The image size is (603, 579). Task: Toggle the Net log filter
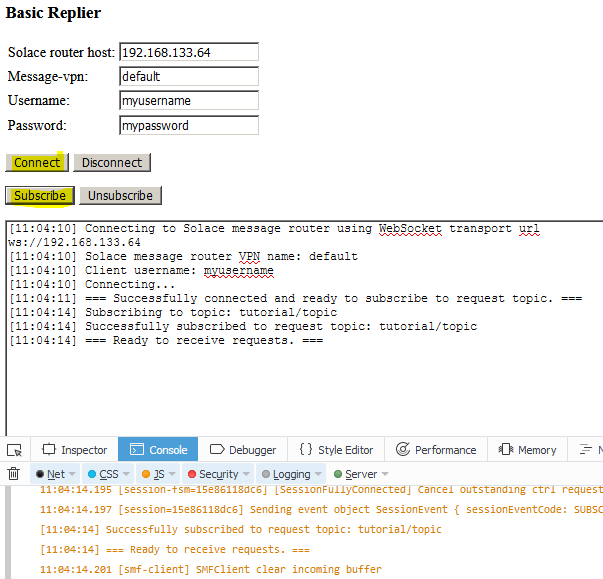point(50,474)
